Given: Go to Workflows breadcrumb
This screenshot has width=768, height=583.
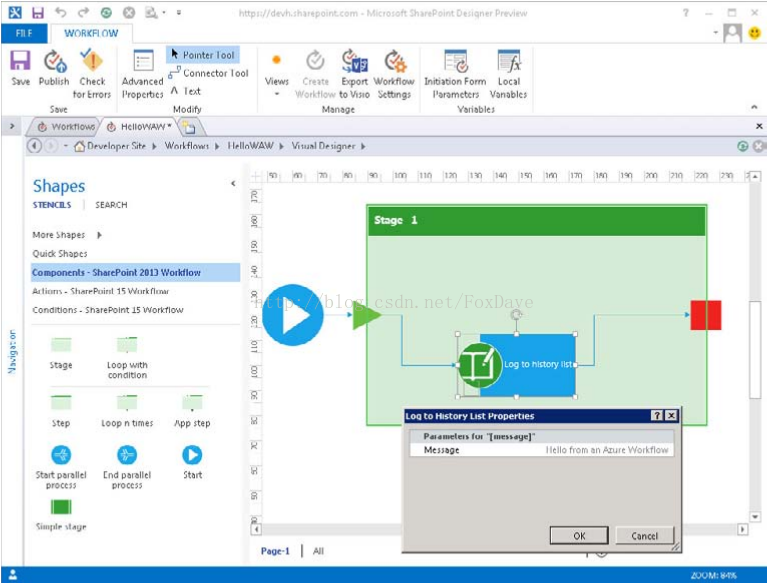Looking at the screenshot, I should (187, 146).
